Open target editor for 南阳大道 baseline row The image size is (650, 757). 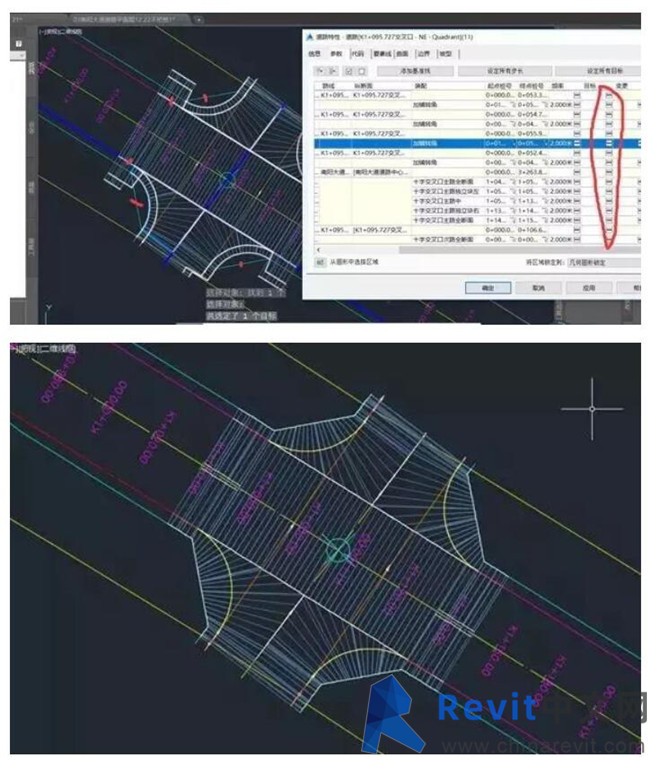click(608, 172)
